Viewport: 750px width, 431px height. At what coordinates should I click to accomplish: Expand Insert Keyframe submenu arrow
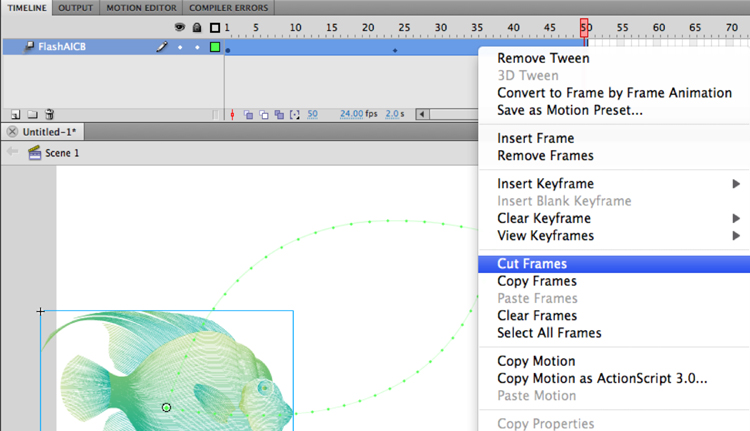736,184
